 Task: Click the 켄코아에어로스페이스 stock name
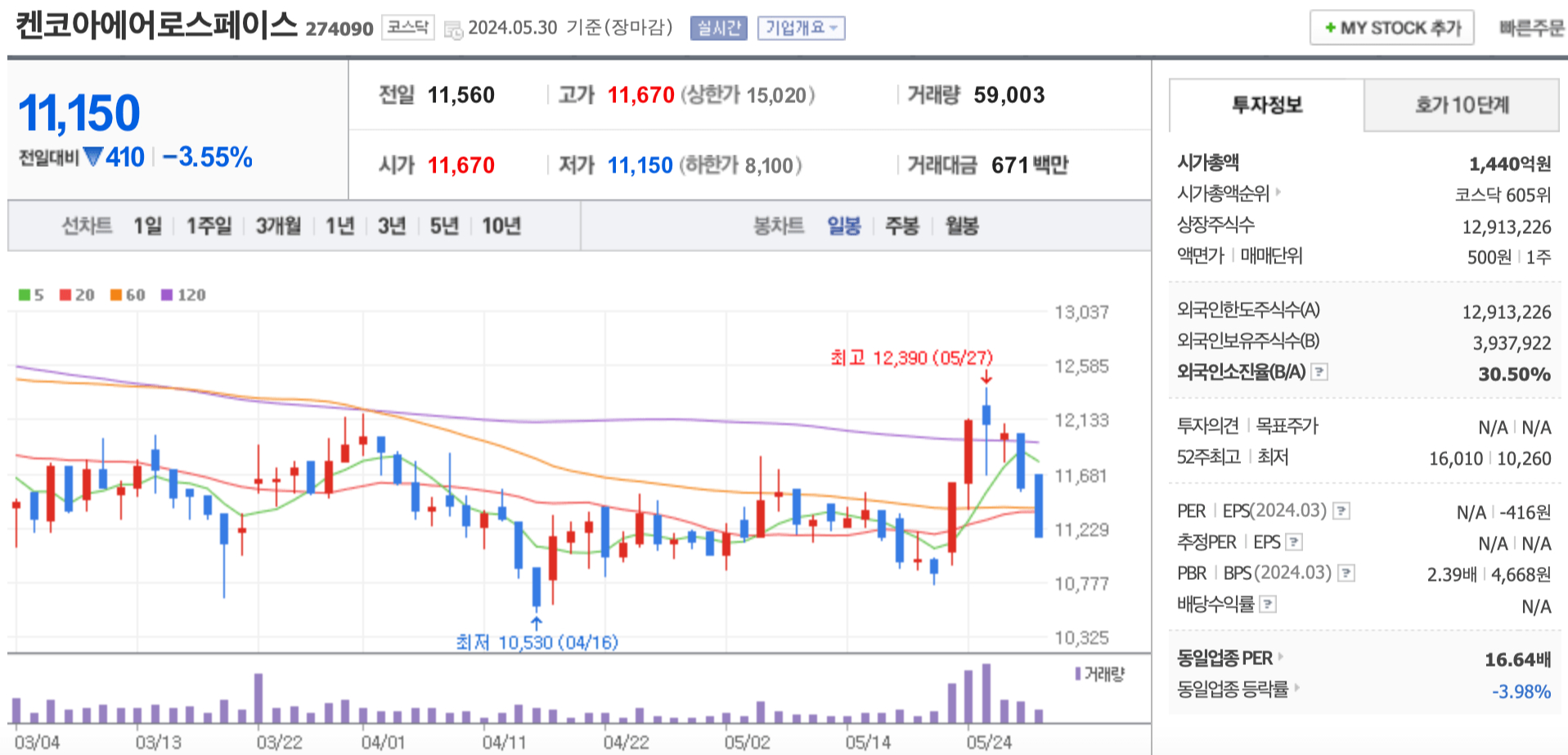click(156, 25)
